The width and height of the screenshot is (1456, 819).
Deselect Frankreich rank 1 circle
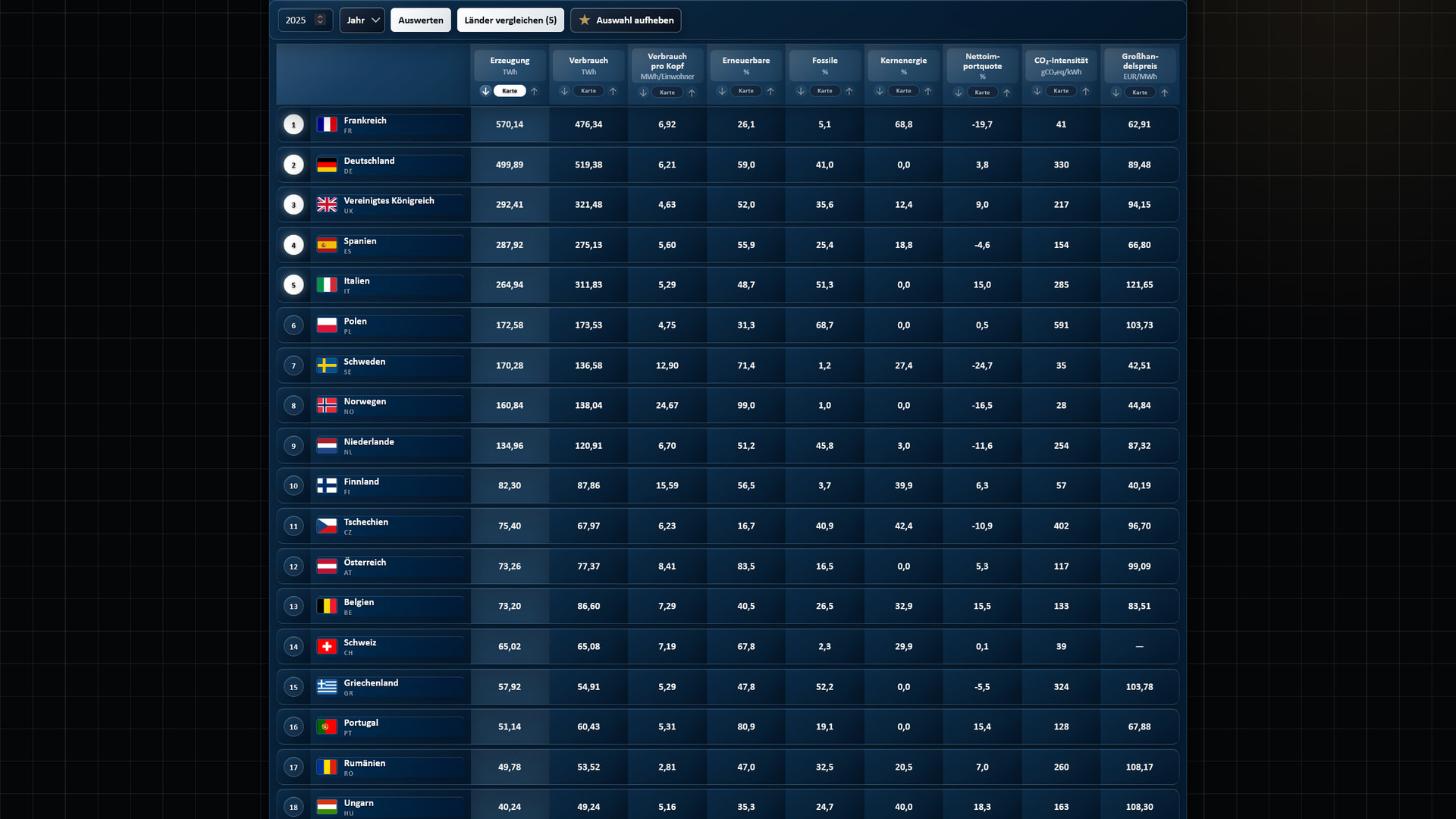coord(293,124)
